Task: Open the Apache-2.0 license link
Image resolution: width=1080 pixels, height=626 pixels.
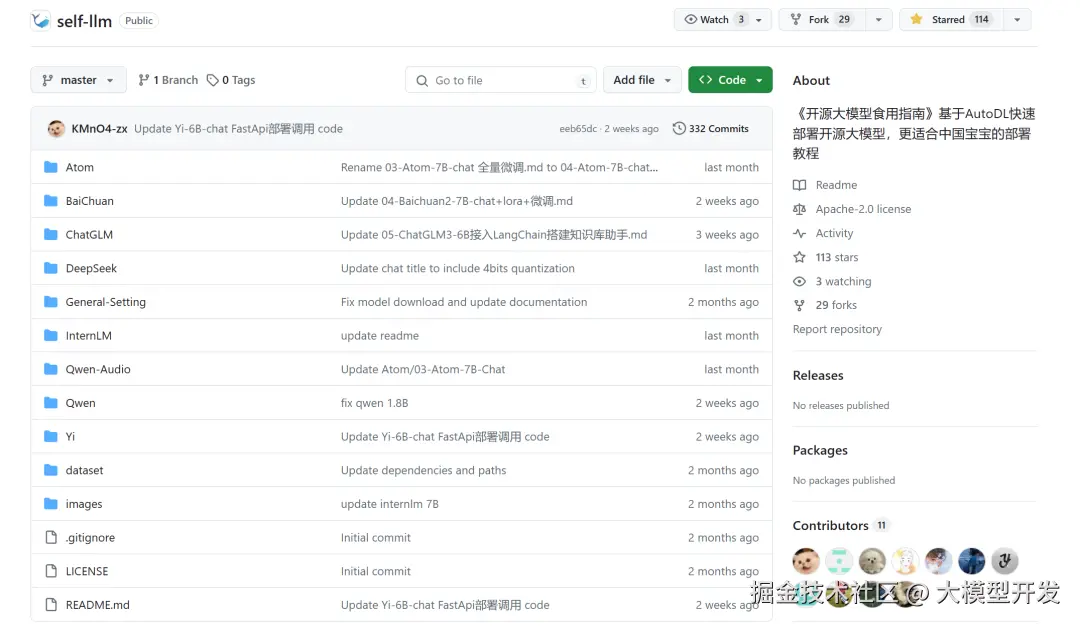Action: coord(863,209)
